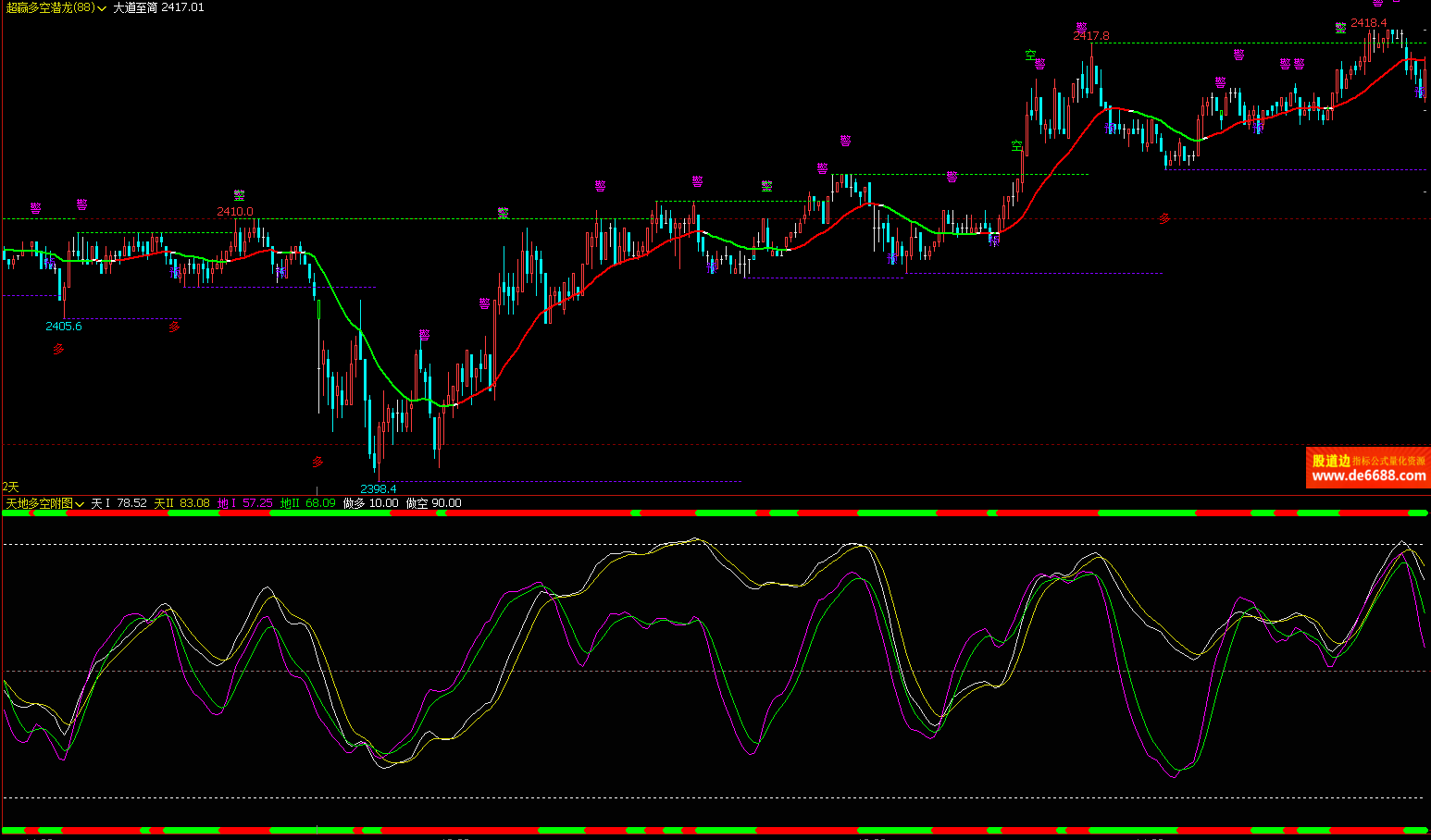The image size is (1431, 840).
Task: Select the 地I 57.25 magenta legend item
Action: click(244, 503)
